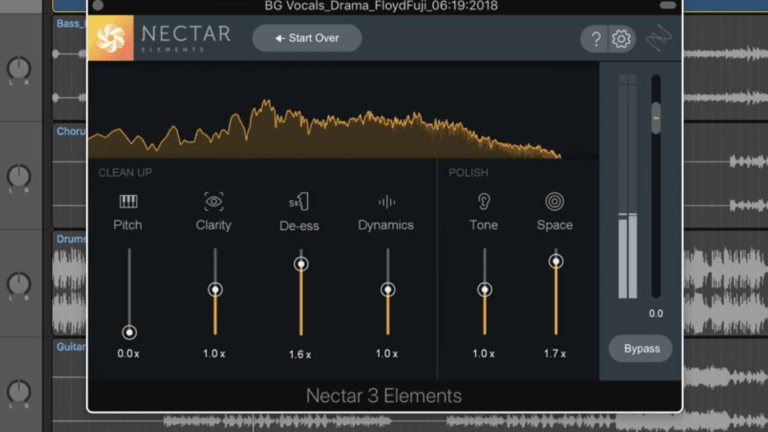
Task: Click the Drums track pan knob
Action: pyautogui.click(x=19, y=284)
